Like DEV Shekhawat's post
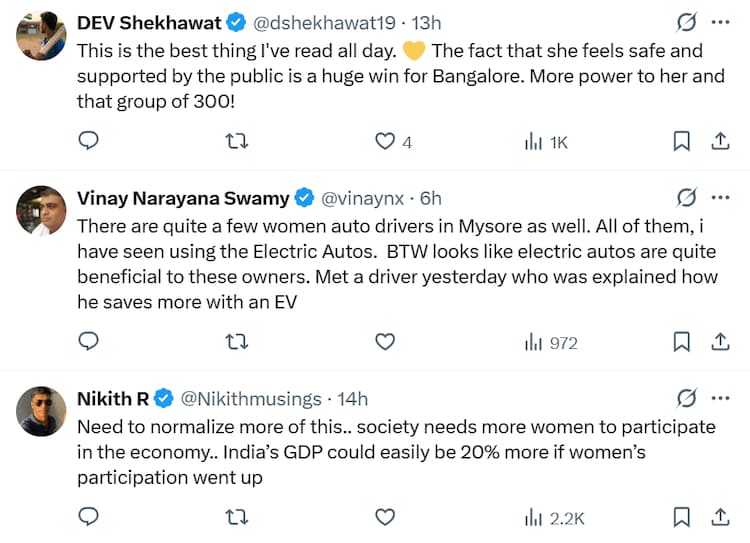 385,142
